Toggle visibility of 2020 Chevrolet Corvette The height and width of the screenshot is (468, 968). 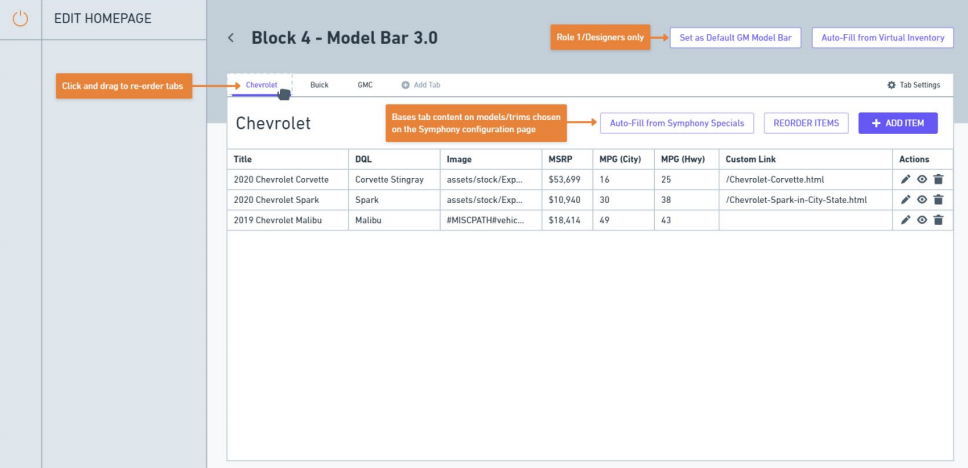[921, 179]
